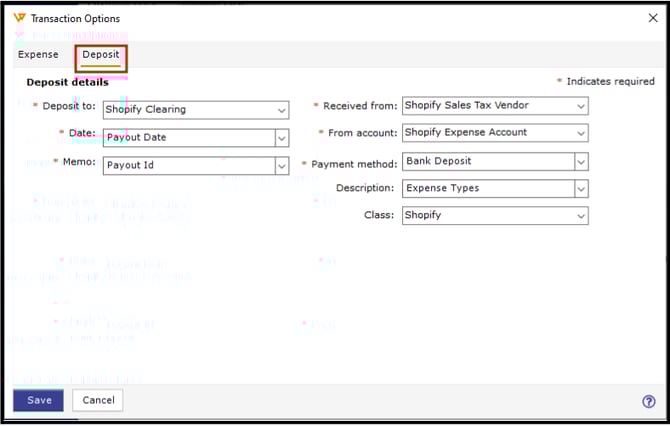
Task: Close the Transaction Options dialog
Action: tap(653, 18)
